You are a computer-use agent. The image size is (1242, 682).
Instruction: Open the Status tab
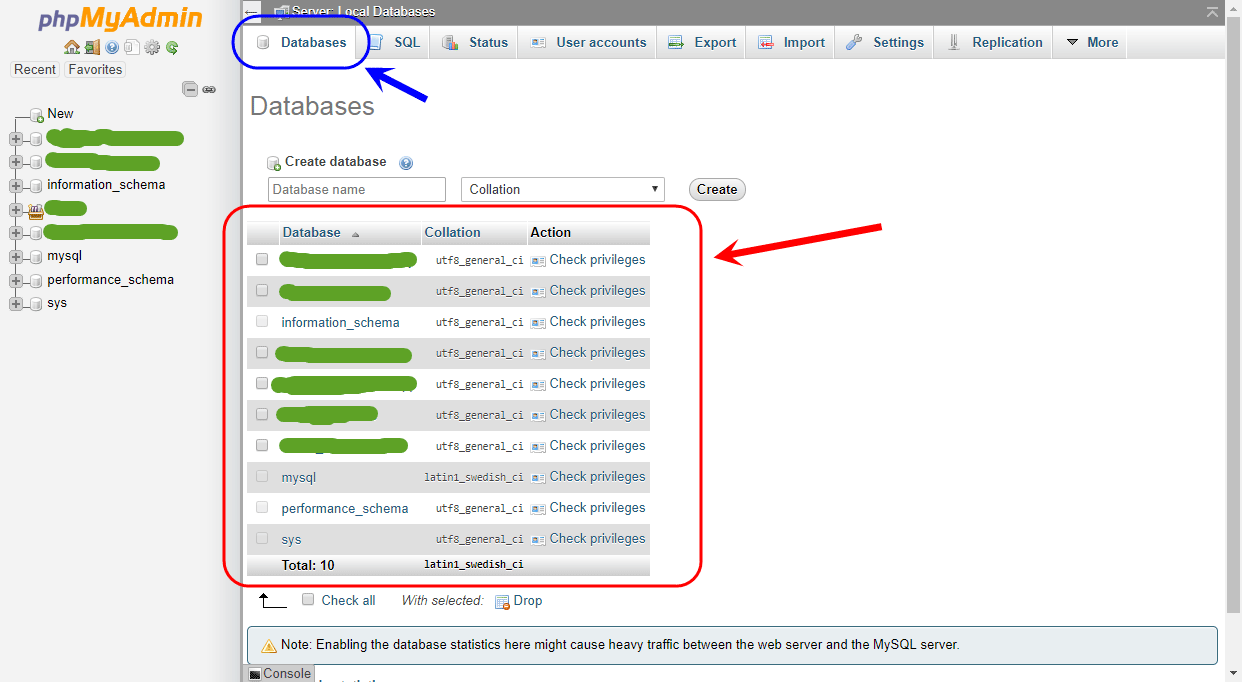tap(475, 42)
